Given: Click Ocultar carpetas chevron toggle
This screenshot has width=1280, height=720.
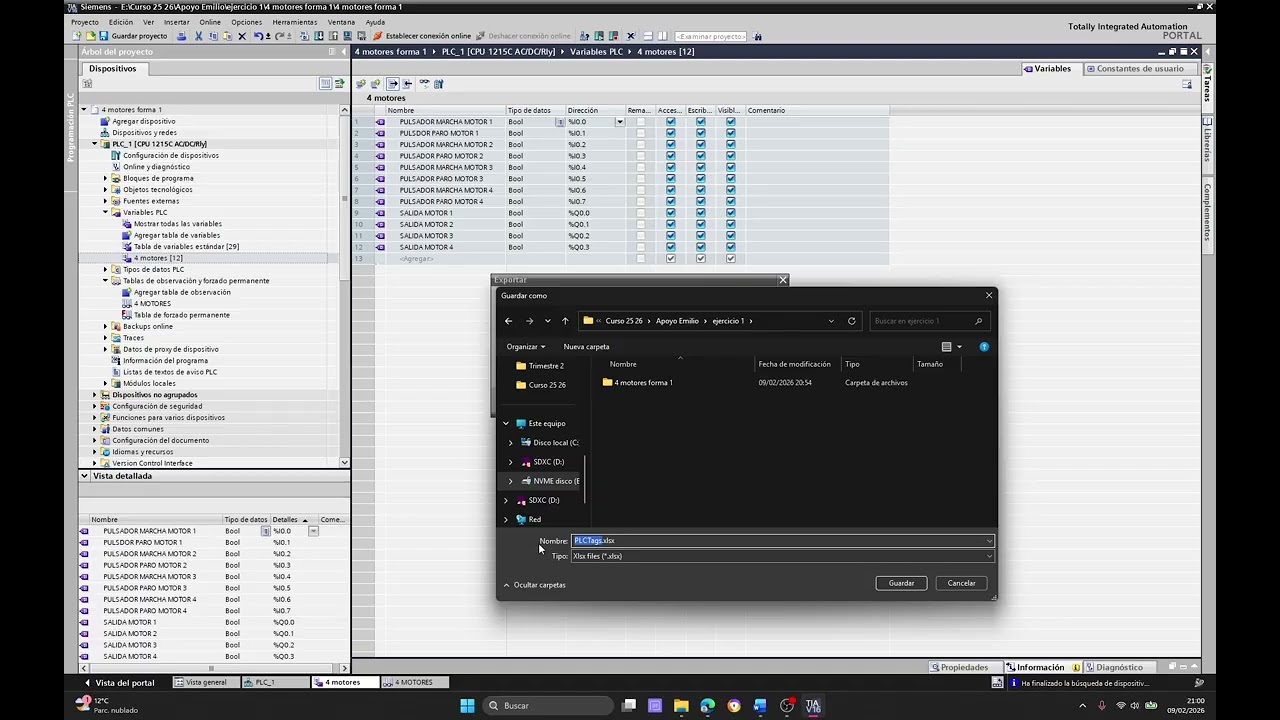Looking at the screenshot, I should [506, 585].
